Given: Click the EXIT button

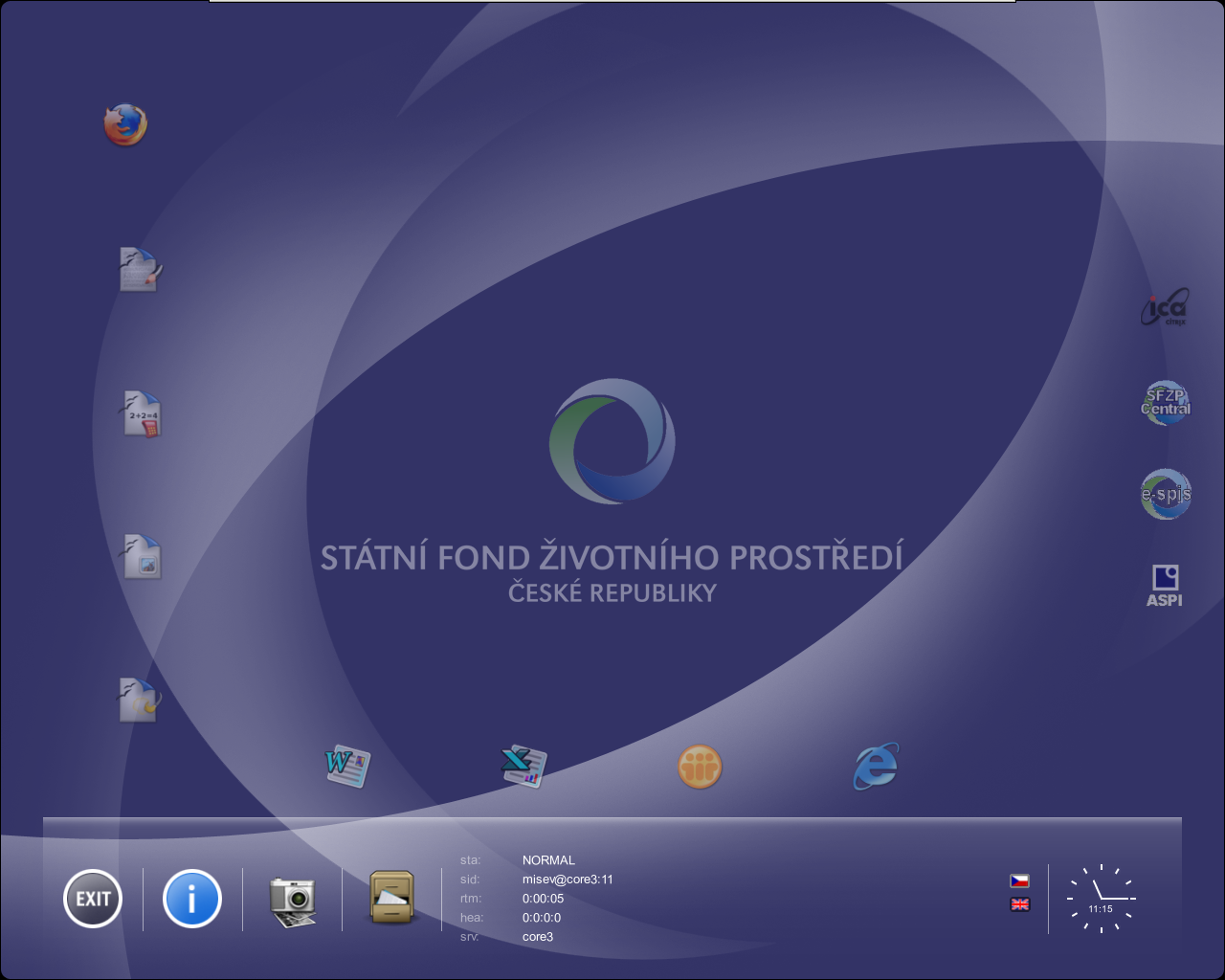Looking at the screenshot, I should 93,899.
